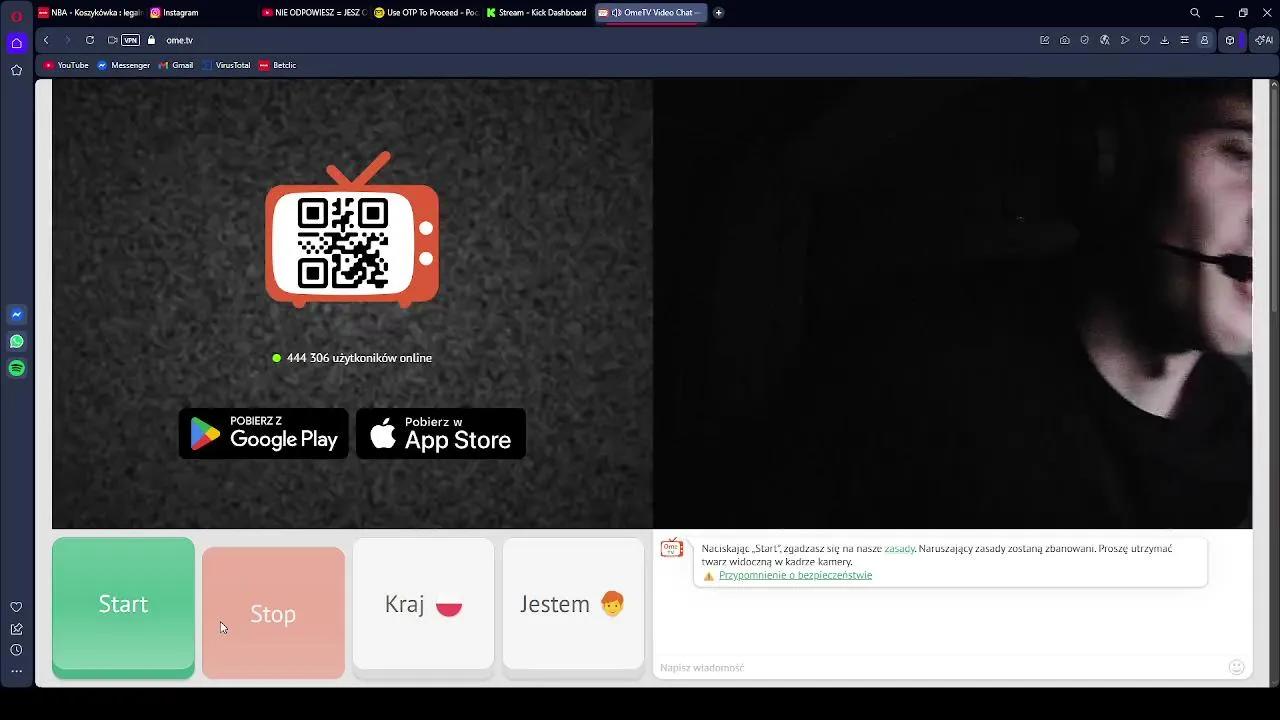Click the webcam video preview
This screenshot has width=1280, height=720.
point(952,303)
